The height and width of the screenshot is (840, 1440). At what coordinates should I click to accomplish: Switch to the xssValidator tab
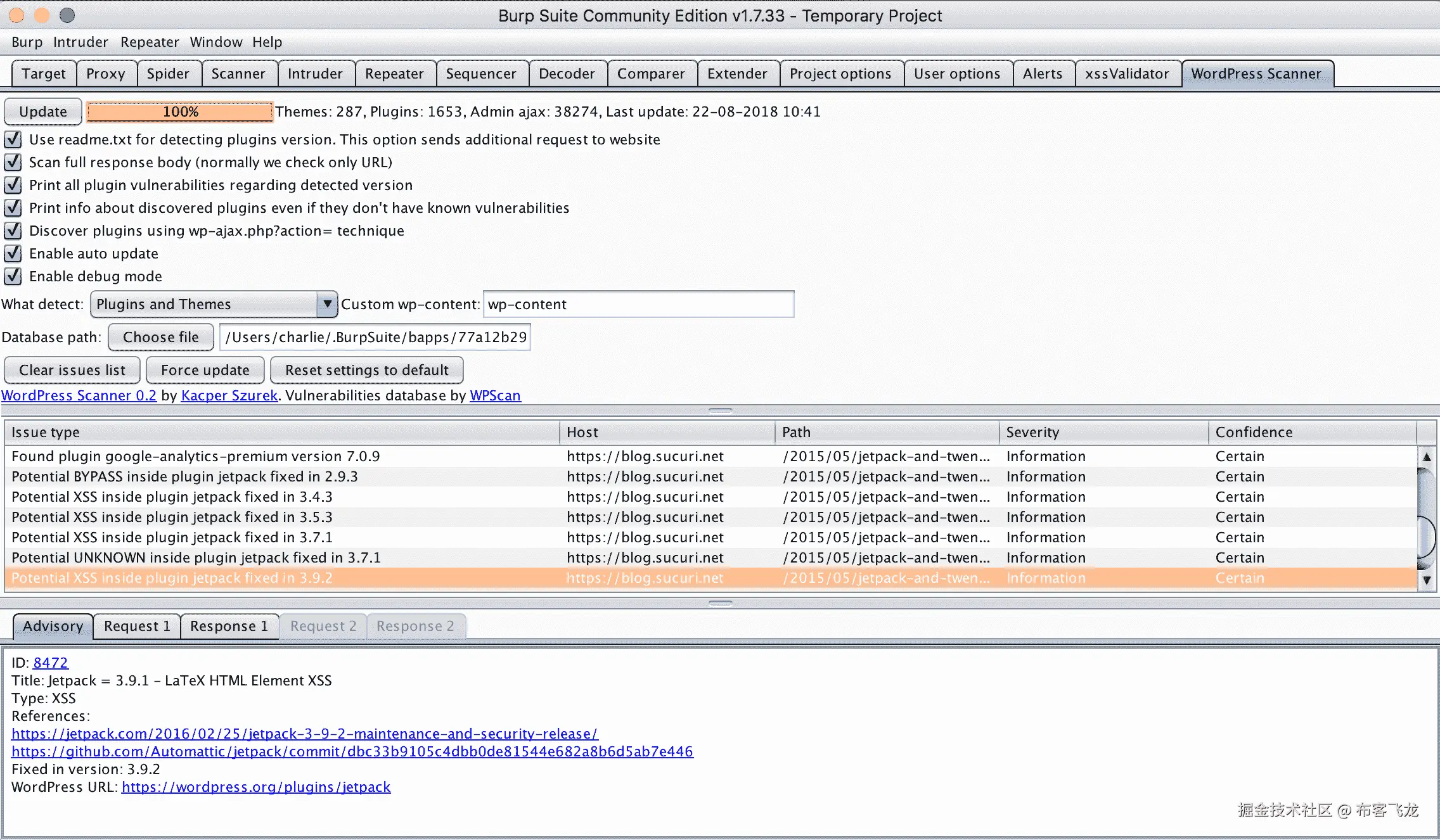(x=1126, y=73)
